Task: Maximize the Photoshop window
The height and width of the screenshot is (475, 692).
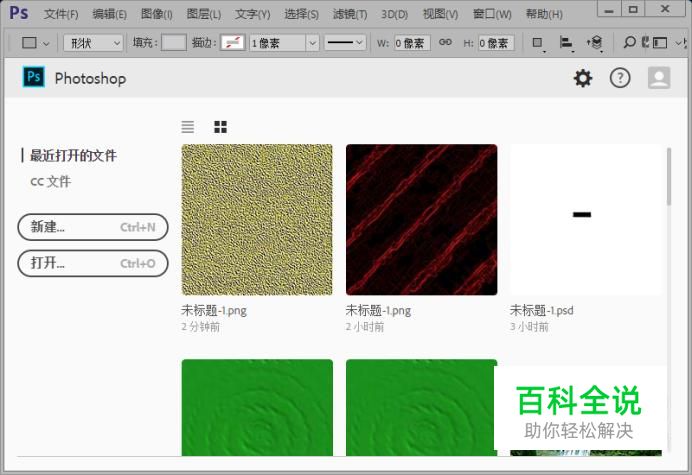Action: click(x=633, y=9)
